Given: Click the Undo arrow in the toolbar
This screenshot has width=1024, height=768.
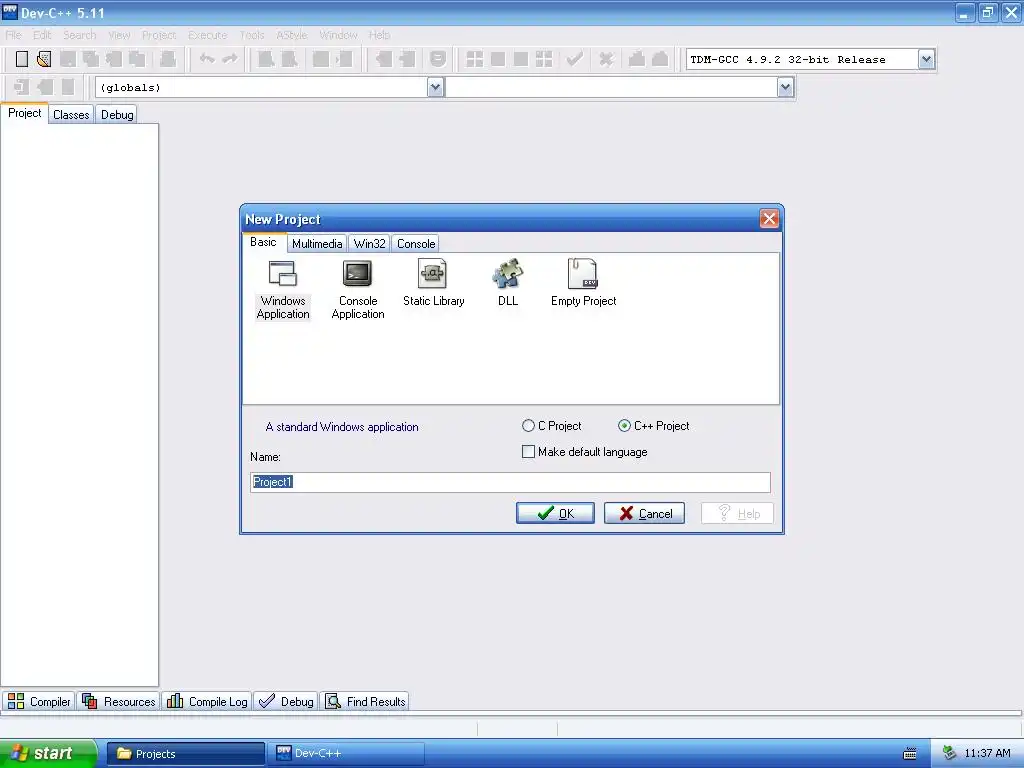Looking at the screenshot, I should [x=207, y=59].
